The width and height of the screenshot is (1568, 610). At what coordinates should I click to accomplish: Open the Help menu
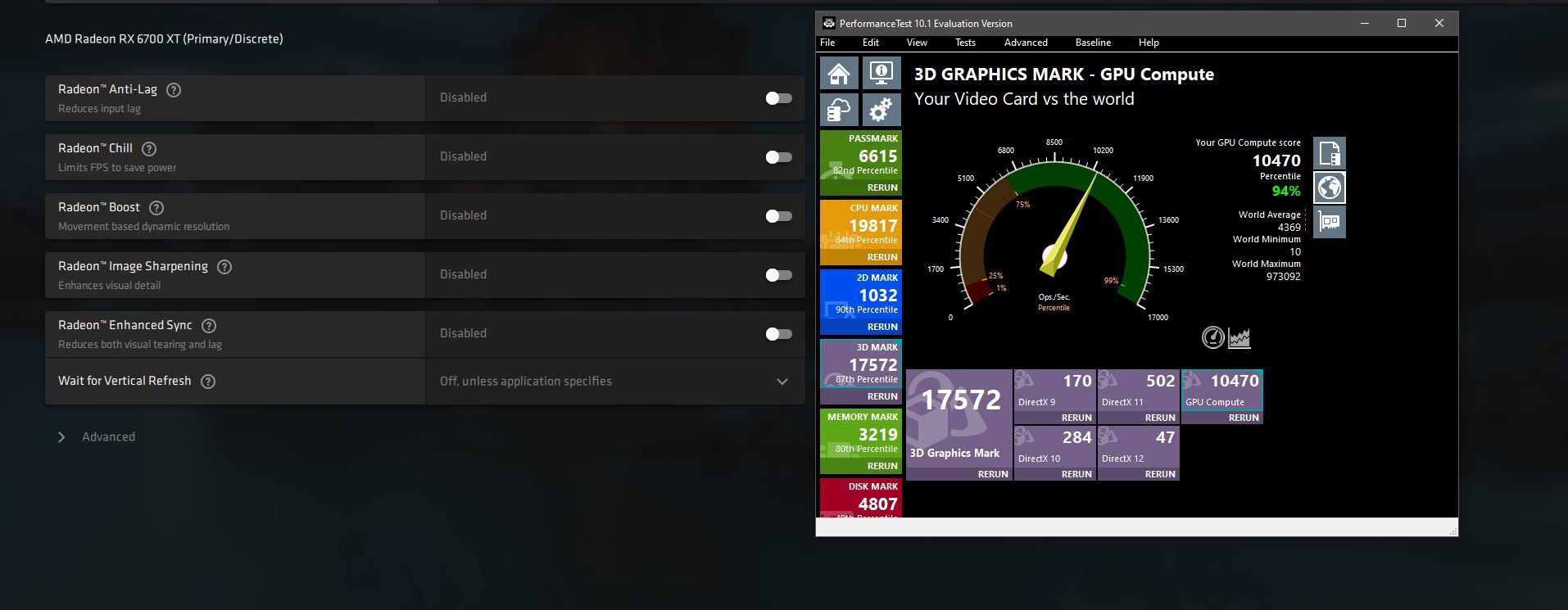coord(1149,43)
